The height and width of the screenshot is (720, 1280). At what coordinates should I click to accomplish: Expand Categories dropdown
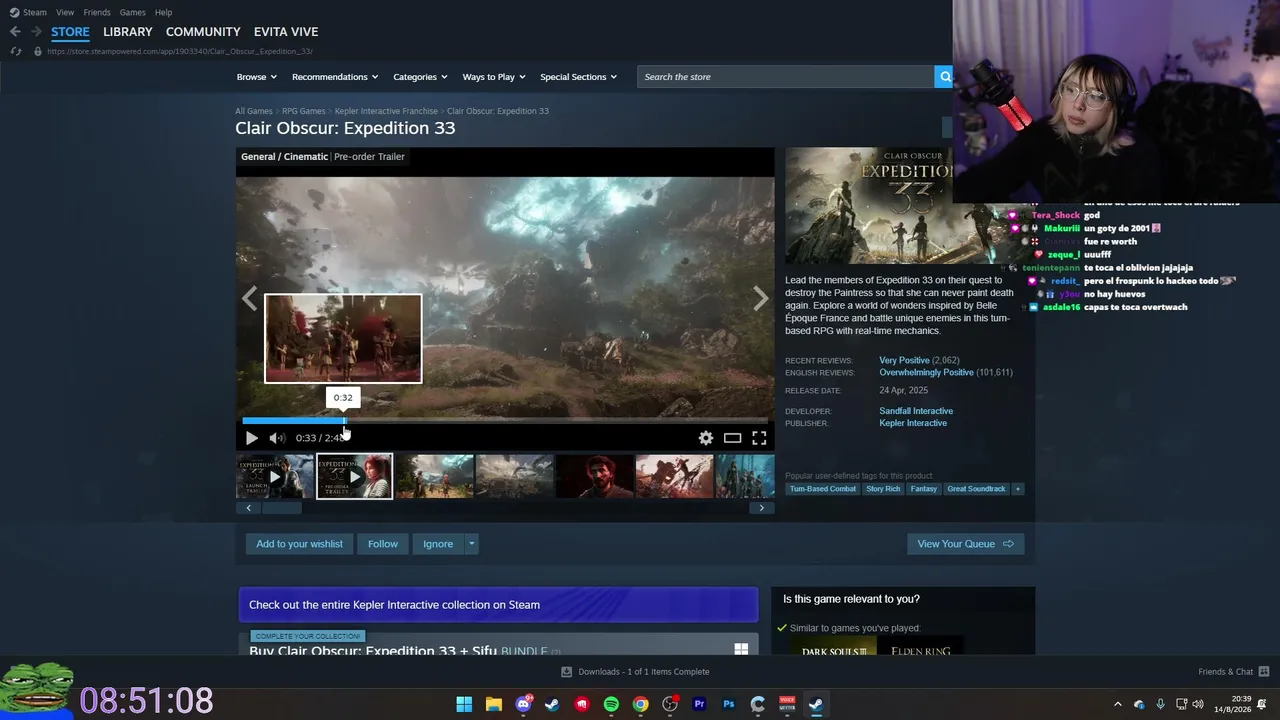pos(420,77)
